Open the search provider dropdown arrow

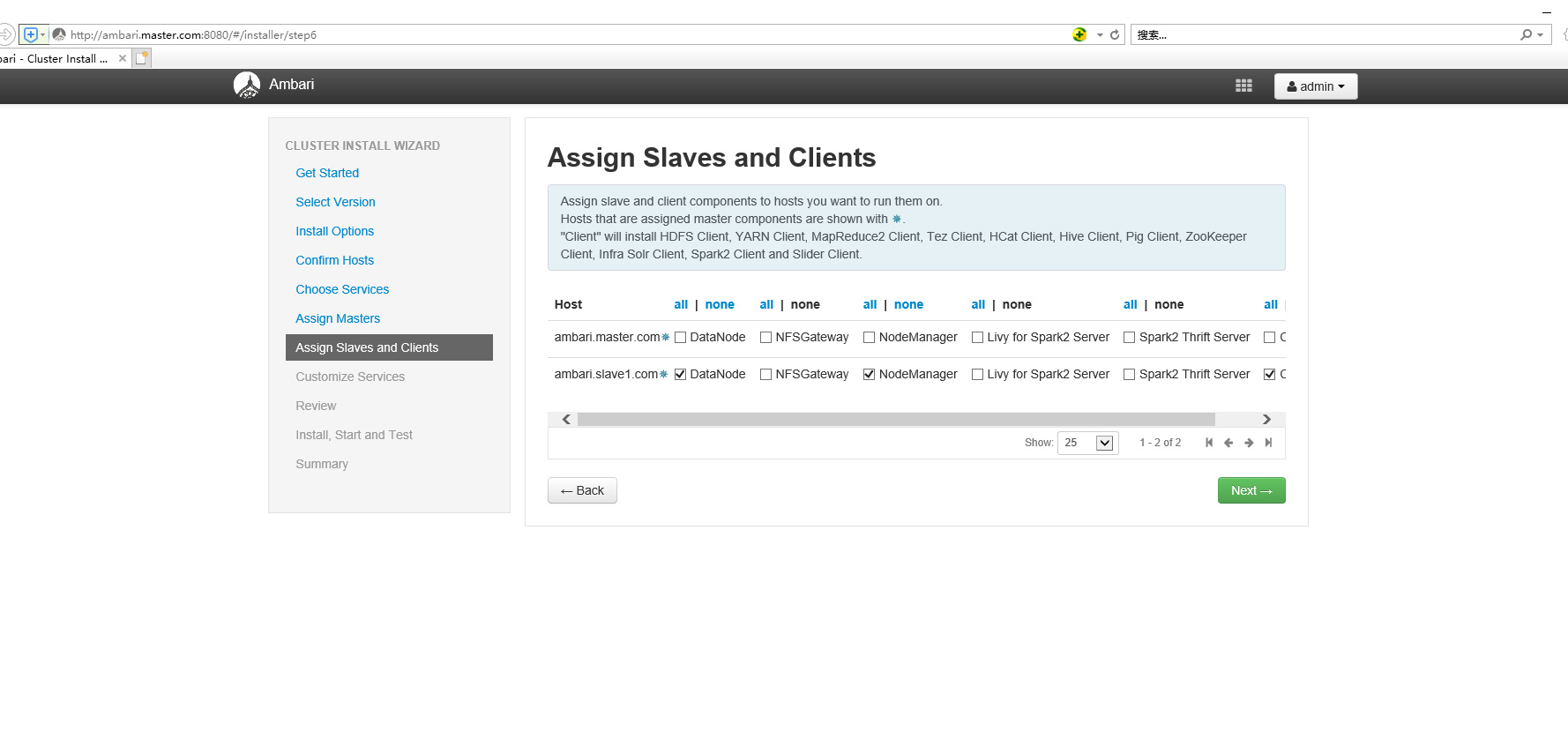pyautogui.click(x=1540, y=34)
